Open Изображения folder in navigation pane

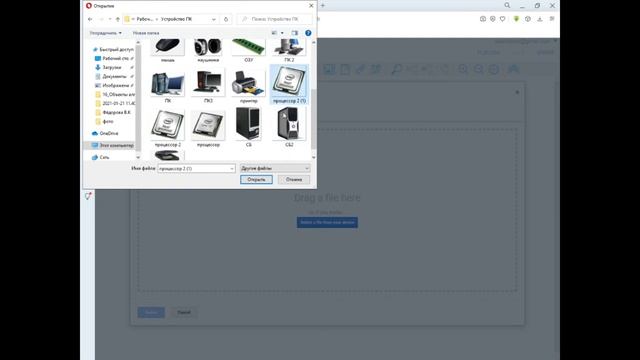pyautogui.click(x=114, y=85)
